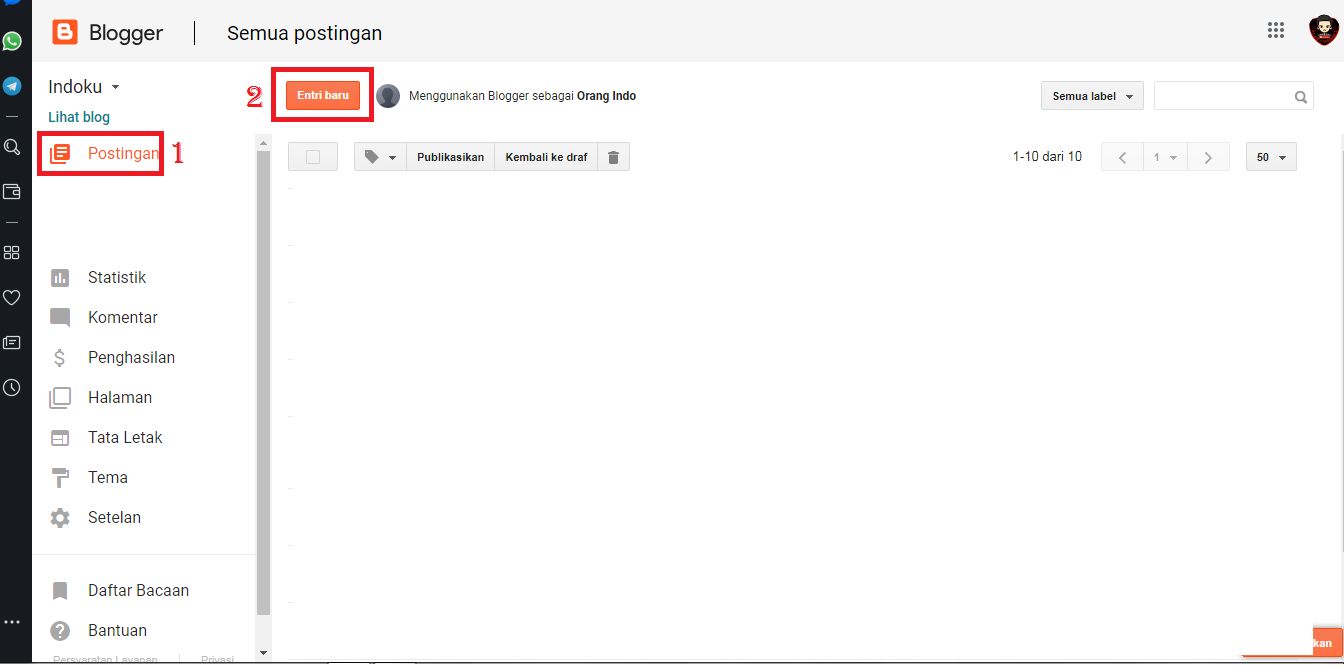Open the Google apps grid

[x=1276, y=30]
